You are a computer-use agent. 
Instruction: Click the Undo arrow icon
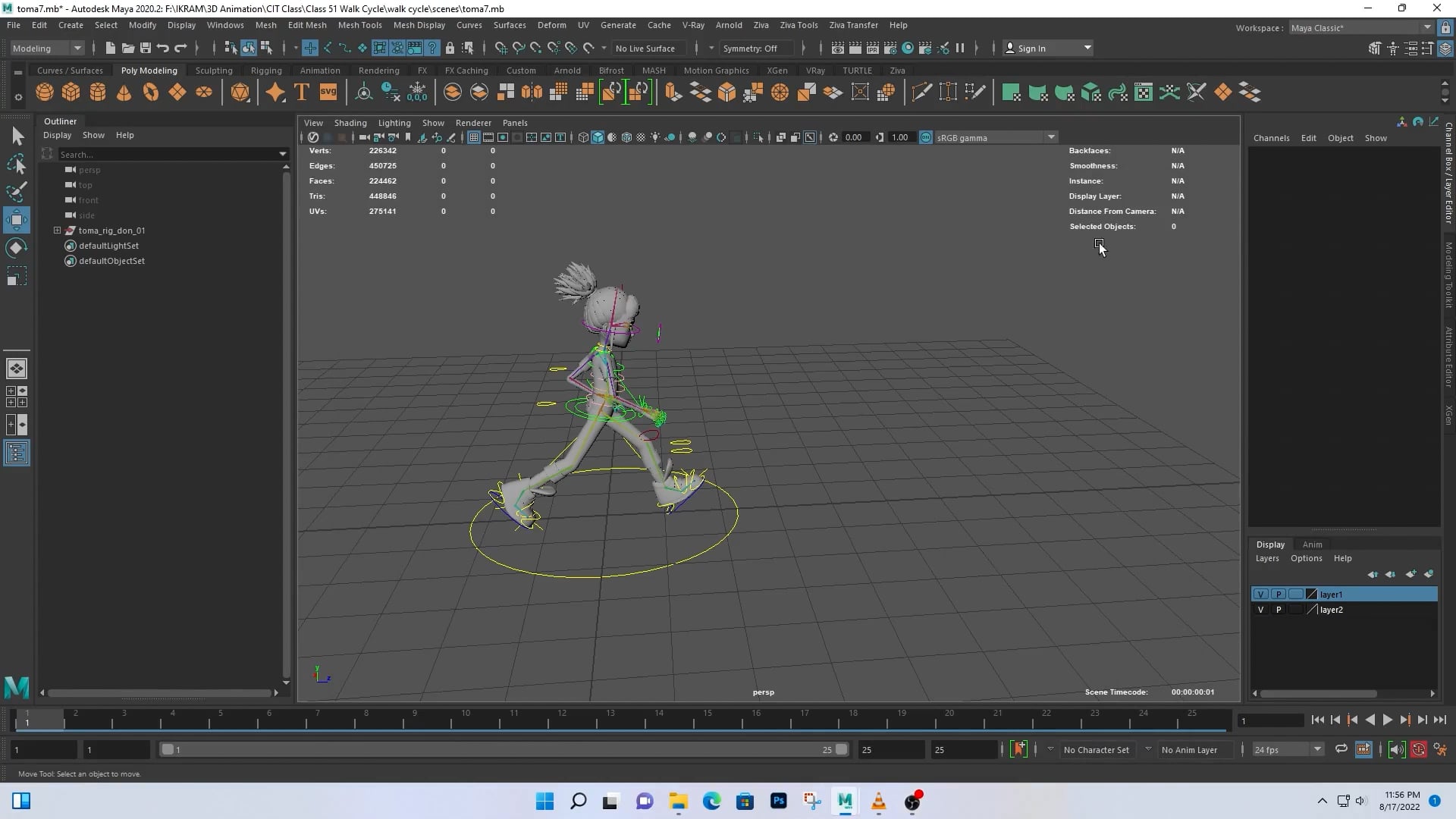click(163, 48)
